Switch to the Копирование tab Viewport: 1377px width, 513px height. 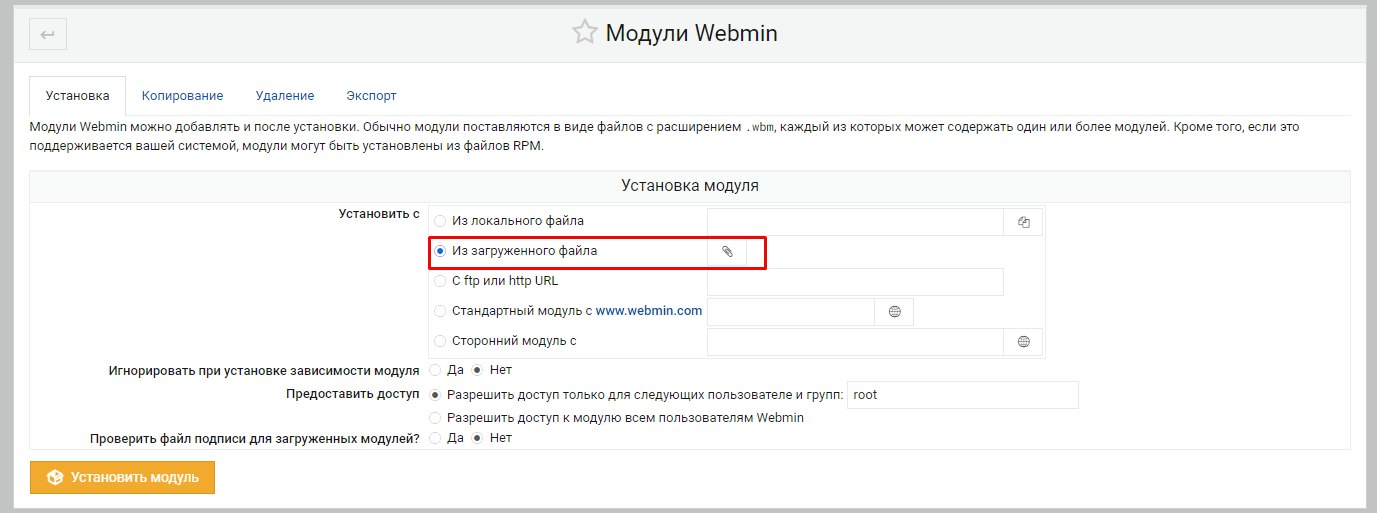coord(182,96)
